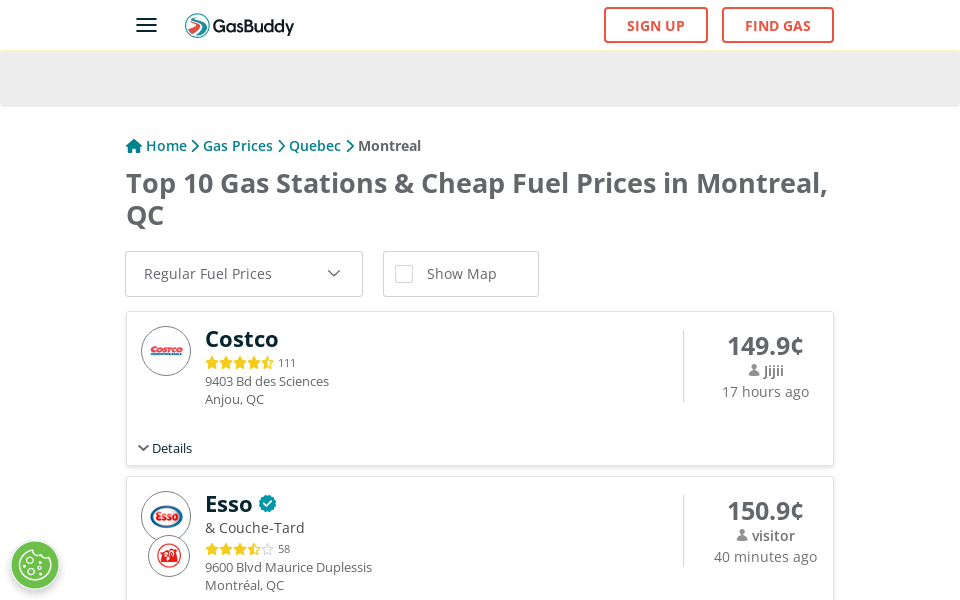The height and width of the screenshot is (600, 960).
Task: Click the FIND GAS button
Action: (x=778, y=25)
